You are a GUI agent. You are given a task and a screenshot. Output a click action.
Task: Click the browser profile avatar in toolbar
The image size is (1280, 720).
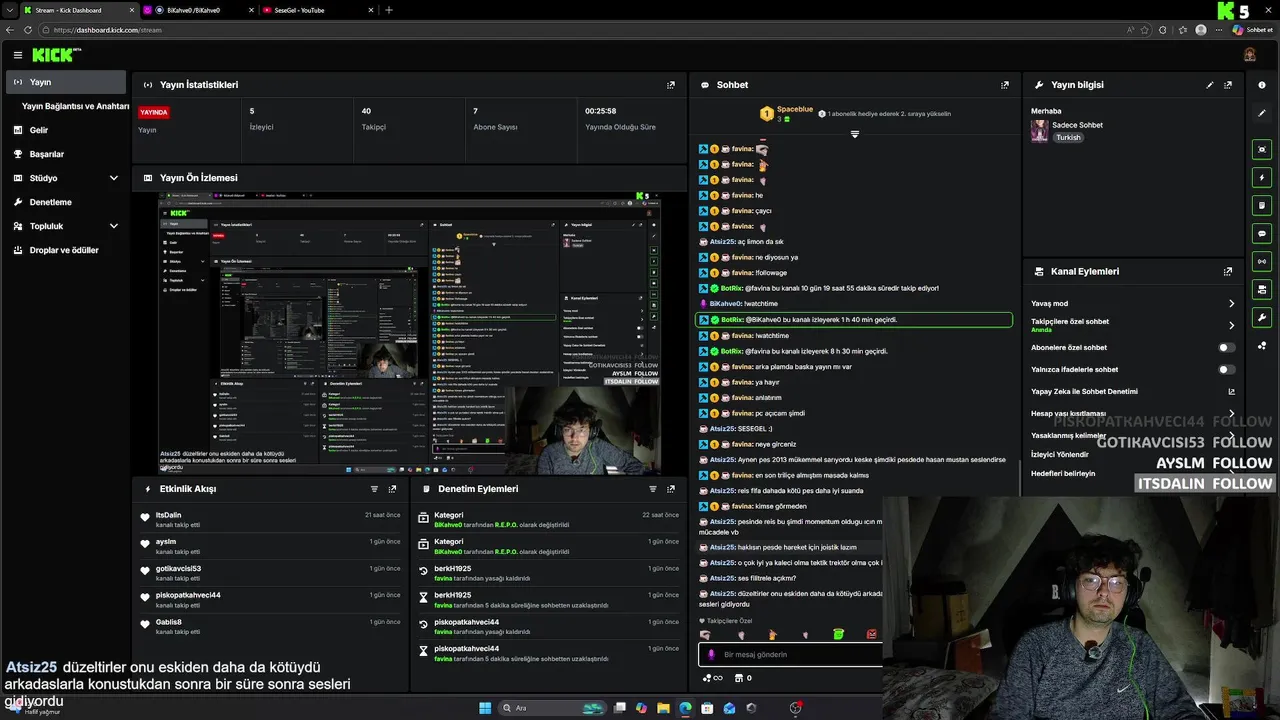(x=1201, y=30)
